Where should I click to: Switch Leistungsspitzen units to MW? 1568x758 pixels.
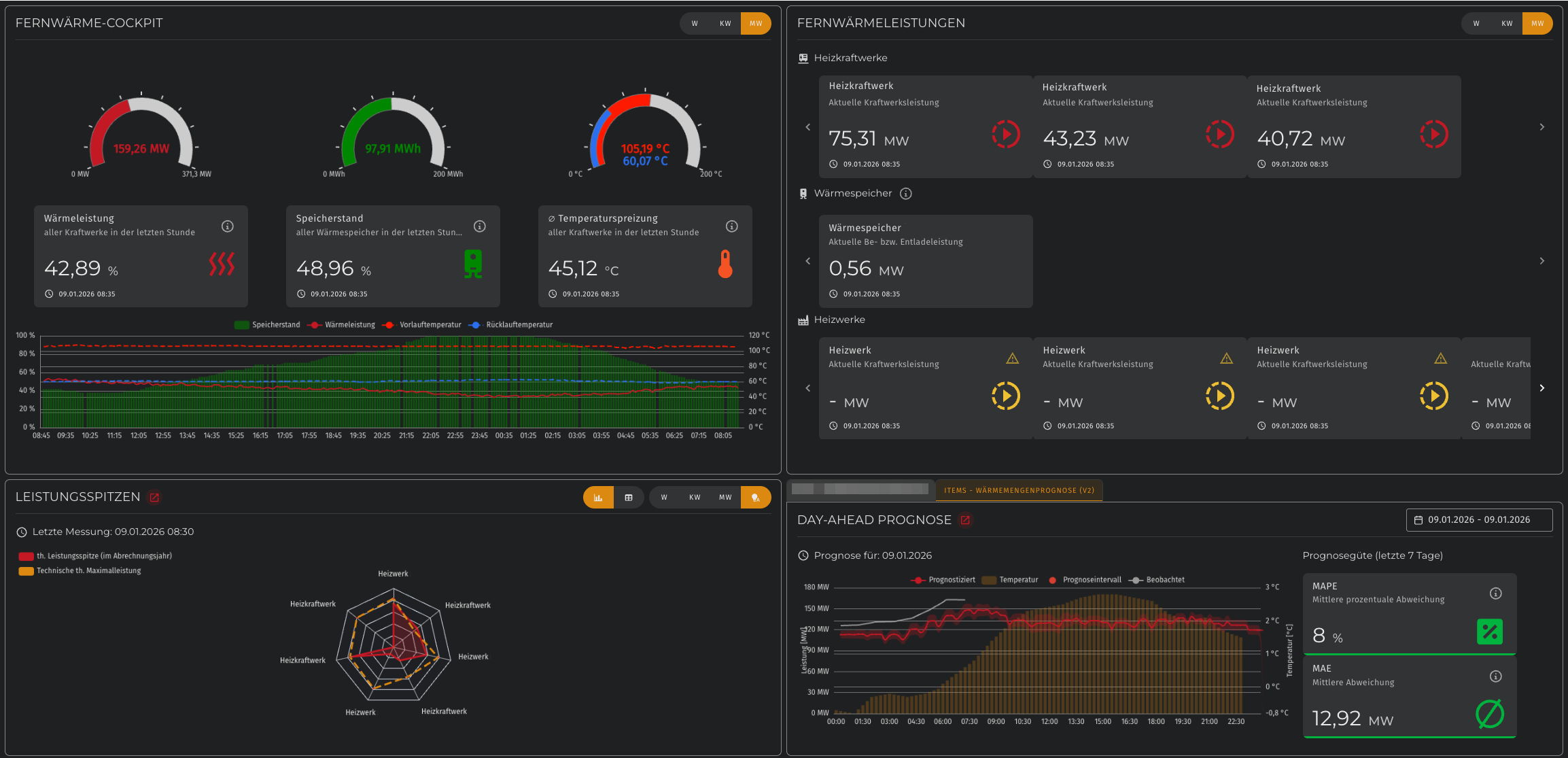pyautogui.click(x=725, y=498)
